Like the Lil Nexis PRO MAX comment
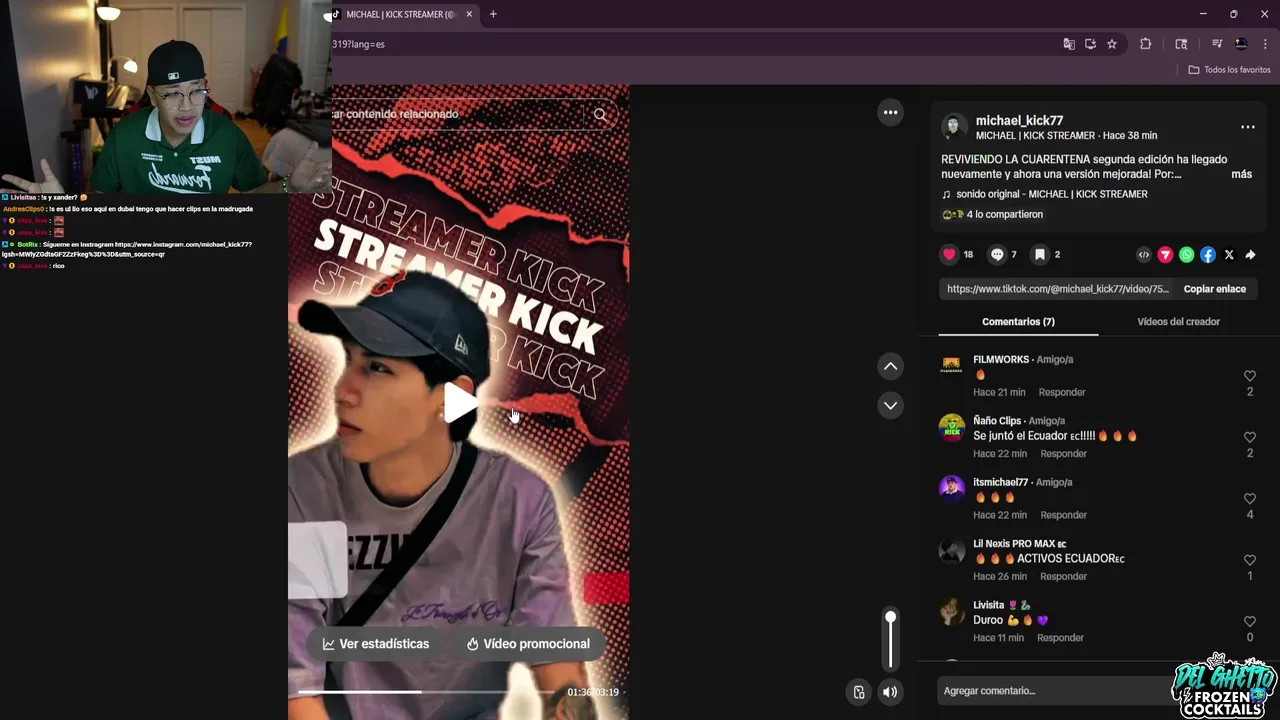This screenshot has height=720, width=1280. coord(1250,560)
